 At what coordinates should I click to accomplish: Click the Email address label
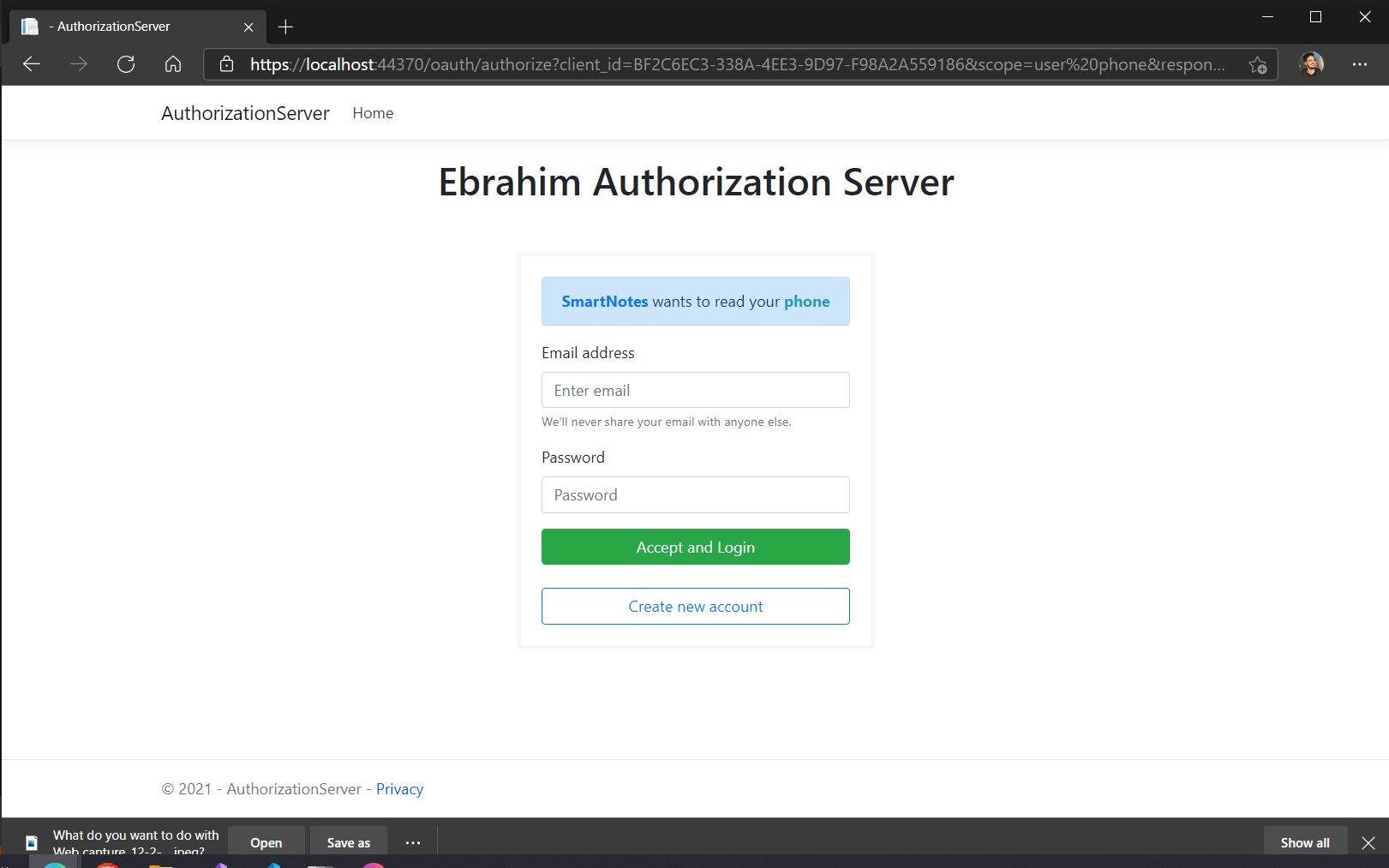[588, 353]
